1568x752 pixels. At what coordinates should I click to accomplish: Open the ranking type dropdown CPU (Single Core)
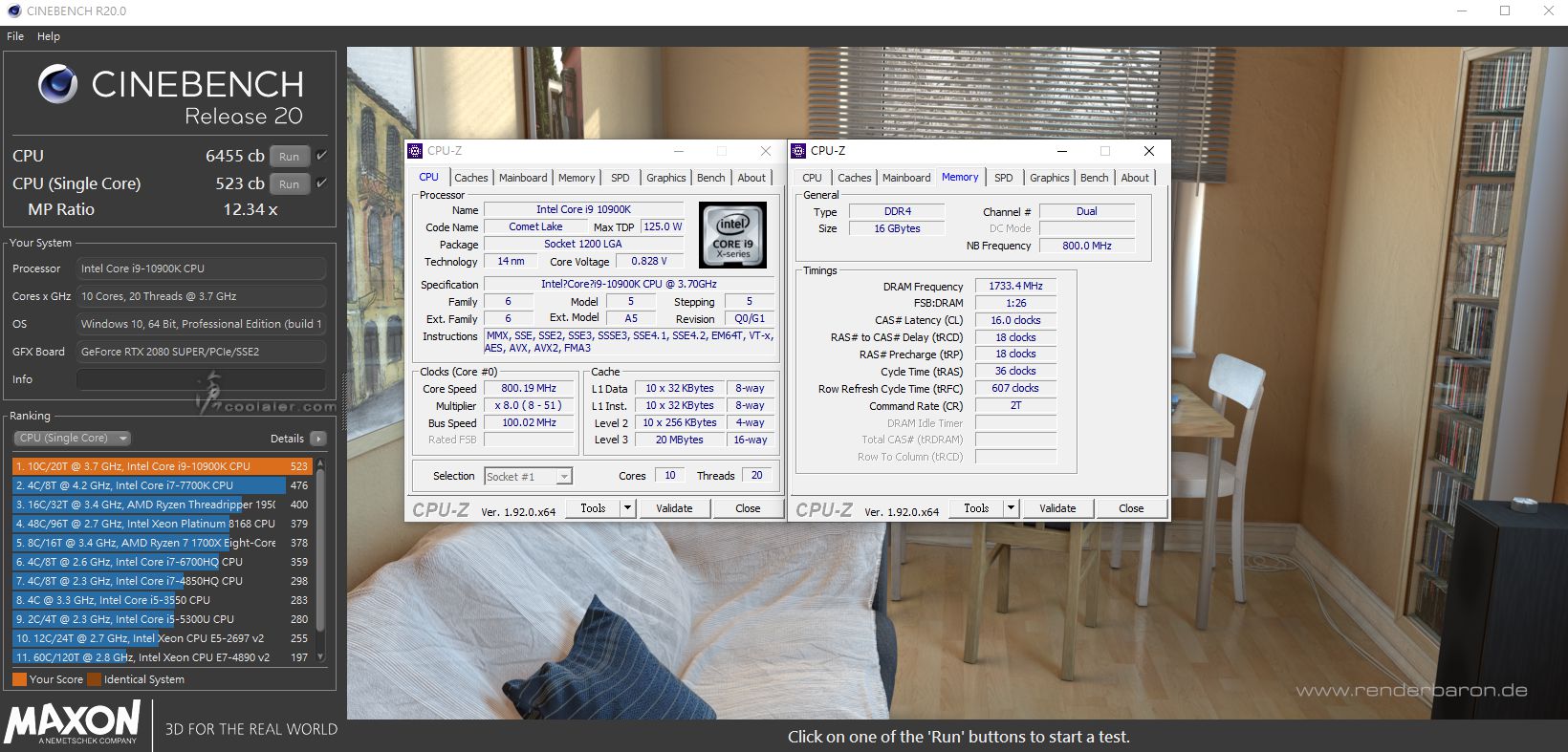coord(73,438)
